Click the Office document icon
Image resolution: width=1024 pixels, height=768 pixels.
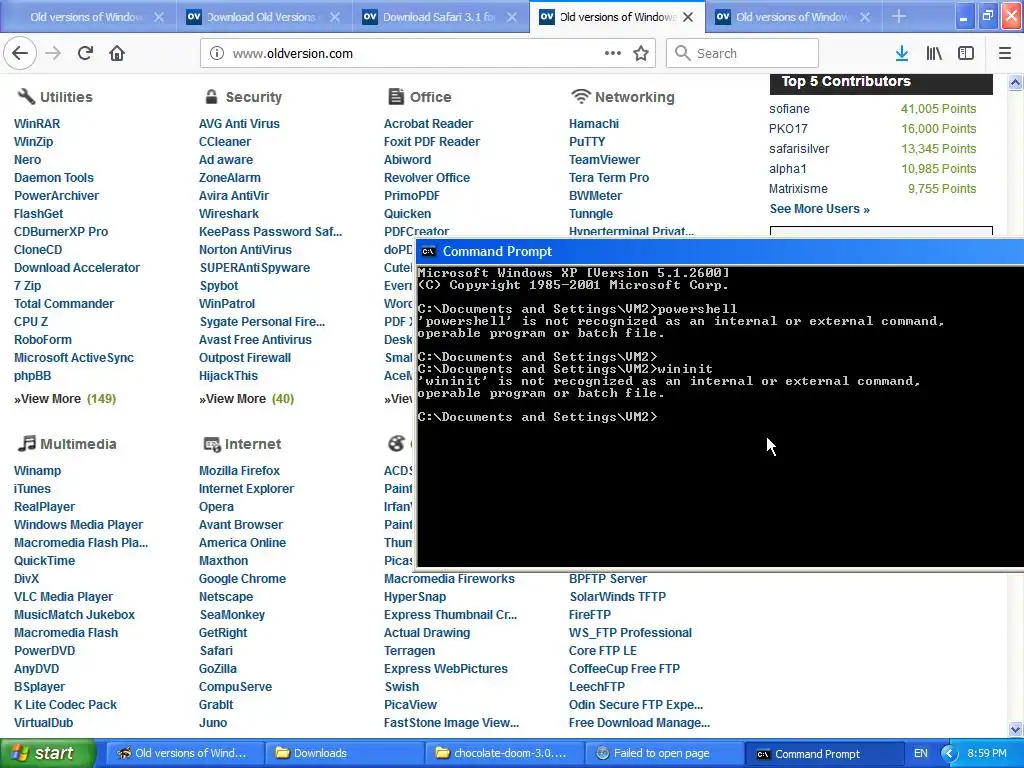(x=396, y=97)
